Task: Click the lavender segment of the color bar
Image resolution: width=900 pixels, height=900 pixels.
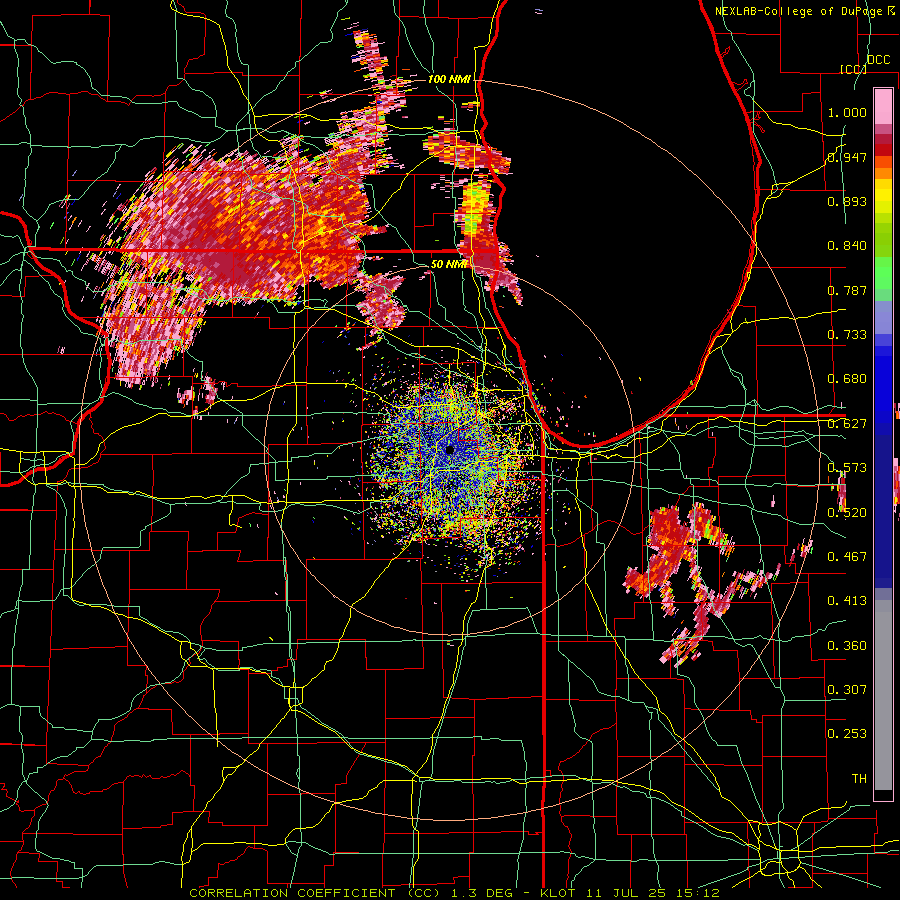Action: pyautogui.click(x=883, y=317)
